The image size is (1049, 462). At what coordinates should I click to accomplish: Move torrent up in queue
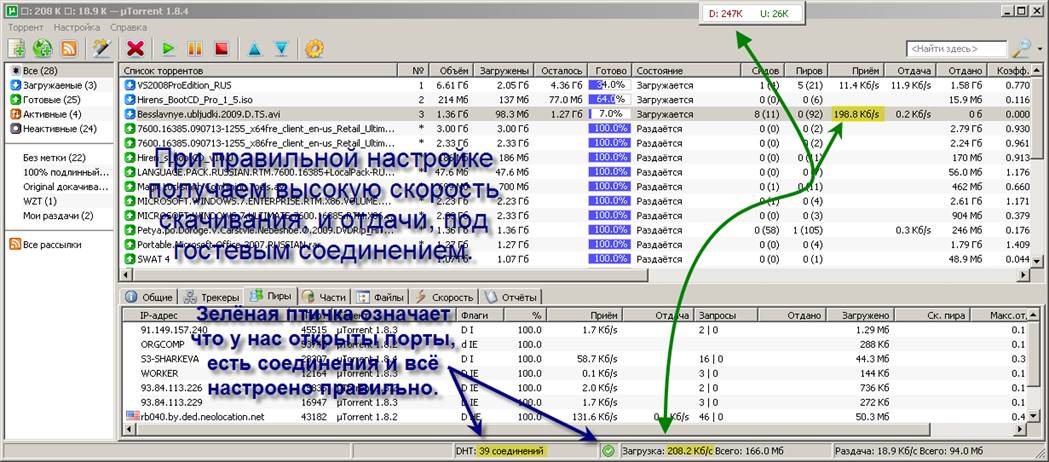pyautogui.click(x=254, y=48)
